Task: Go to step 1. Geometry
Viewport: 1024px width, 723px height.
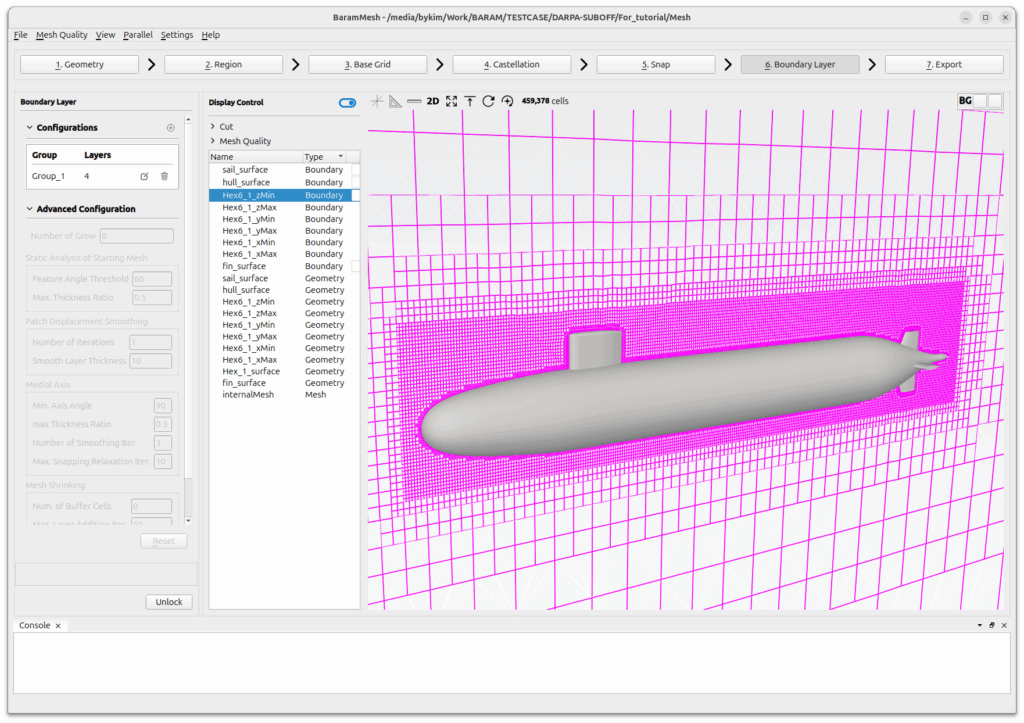Action: pyautogui.click(x=80, y=65)
